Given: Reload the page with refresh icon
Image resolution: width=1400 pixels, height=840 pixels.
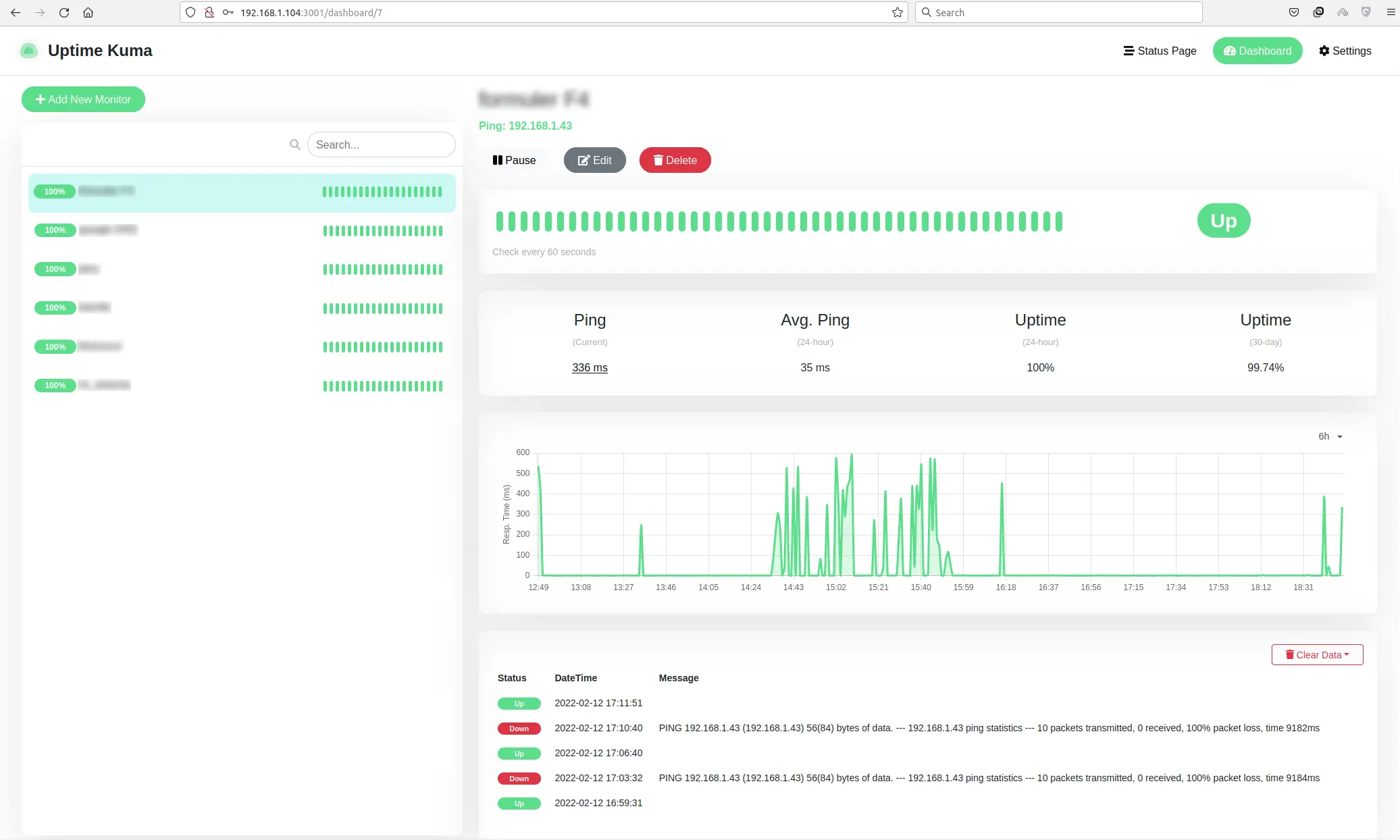Looking at the screenshot, I should pyautogui.click(x=64, y=13).
